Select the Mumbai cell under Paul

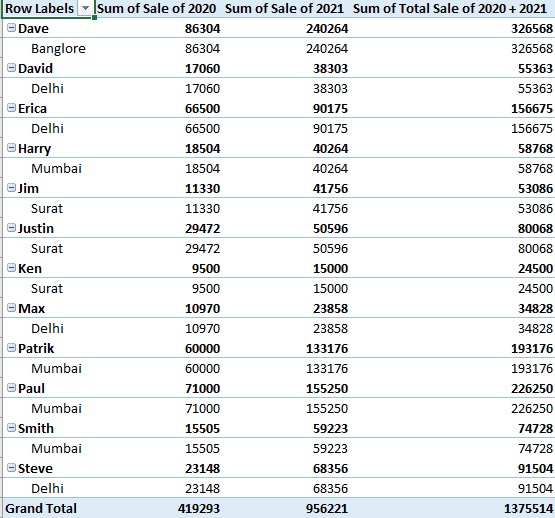(56, 409)
